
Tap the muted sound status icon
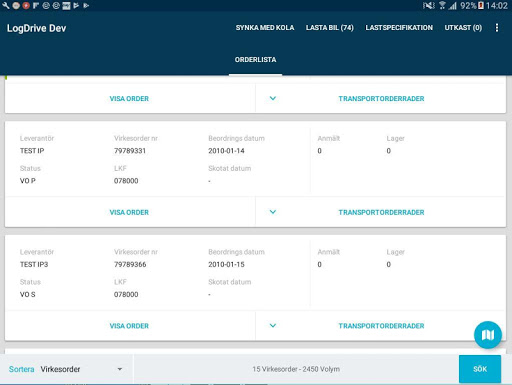428,6
